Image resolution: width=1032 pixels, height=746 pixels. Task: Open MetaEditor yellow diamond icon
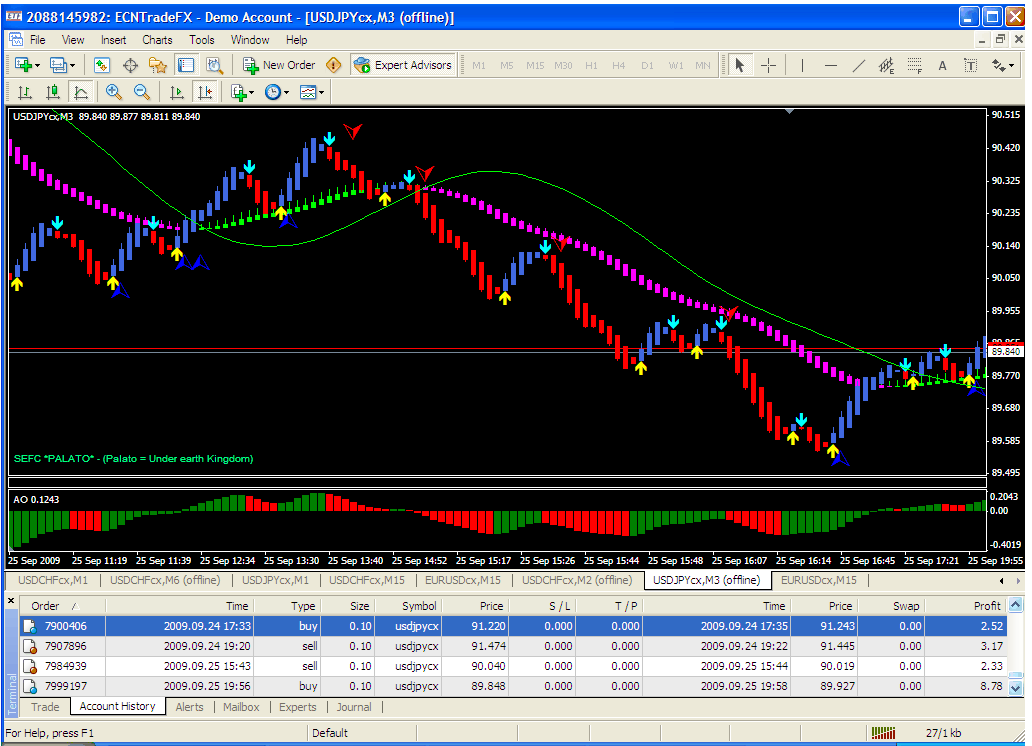tap(334, 65)
